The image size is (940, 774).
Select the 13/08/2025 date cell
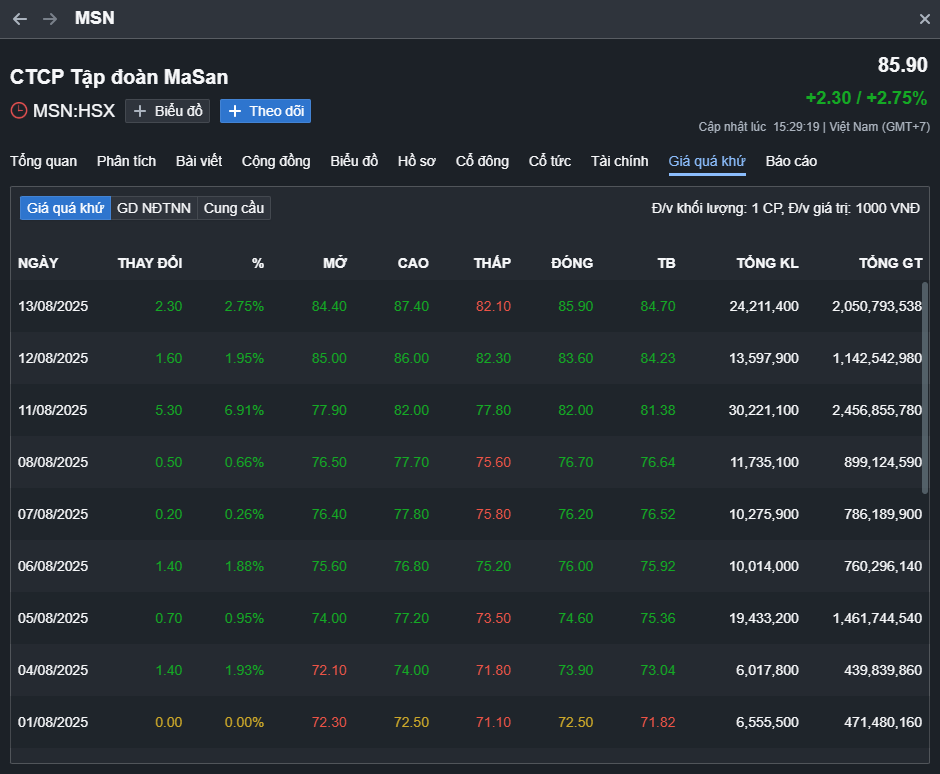(53, 306)
